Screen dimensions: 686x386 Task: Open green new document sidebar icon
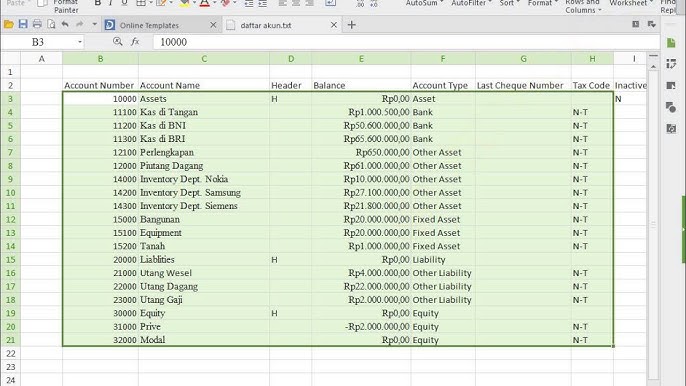tap(671, 42)
